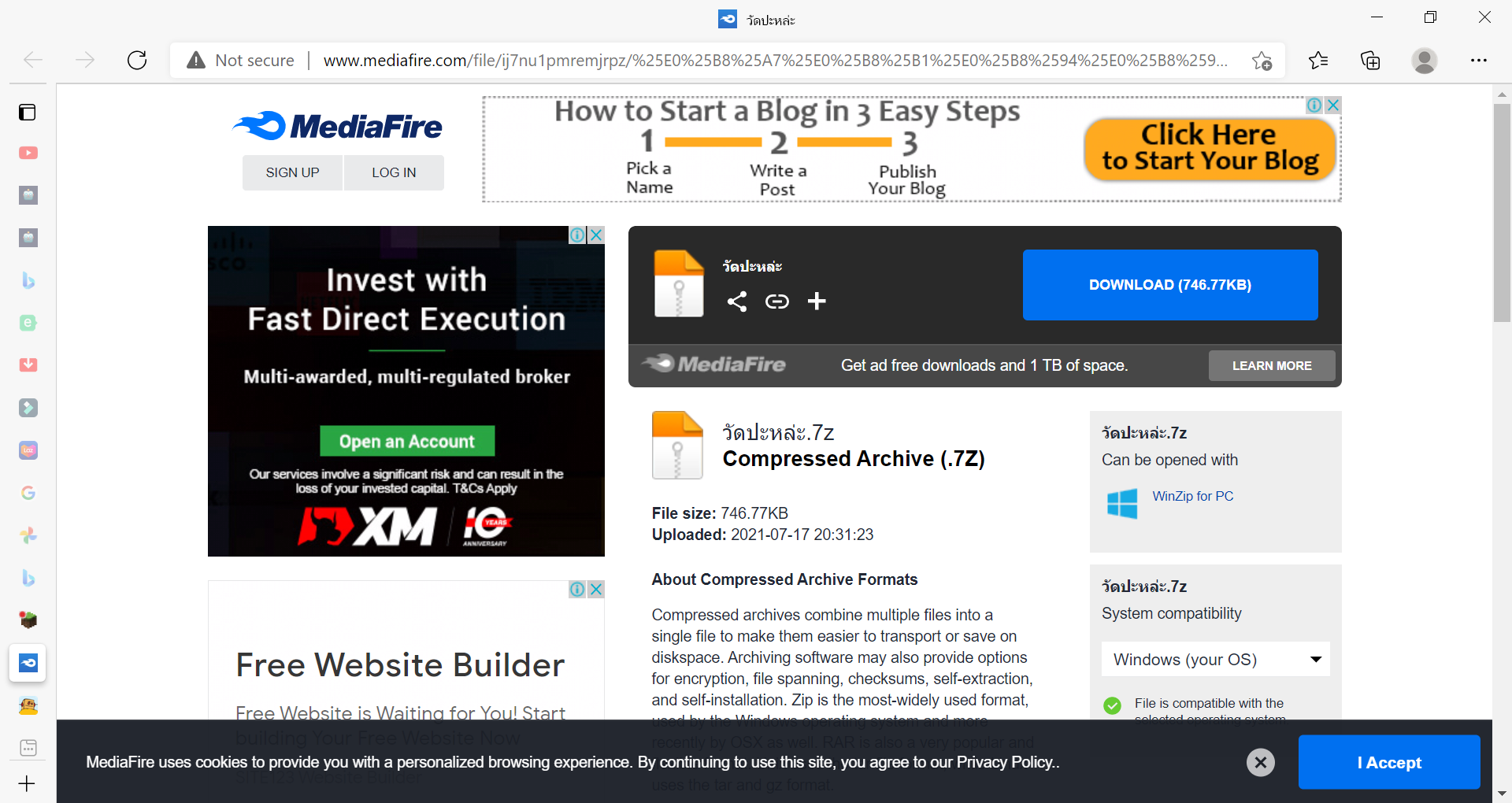Toggle the vertical tabs pane icon
This screenshot has width=1512, height=803.
coord(28,112)
